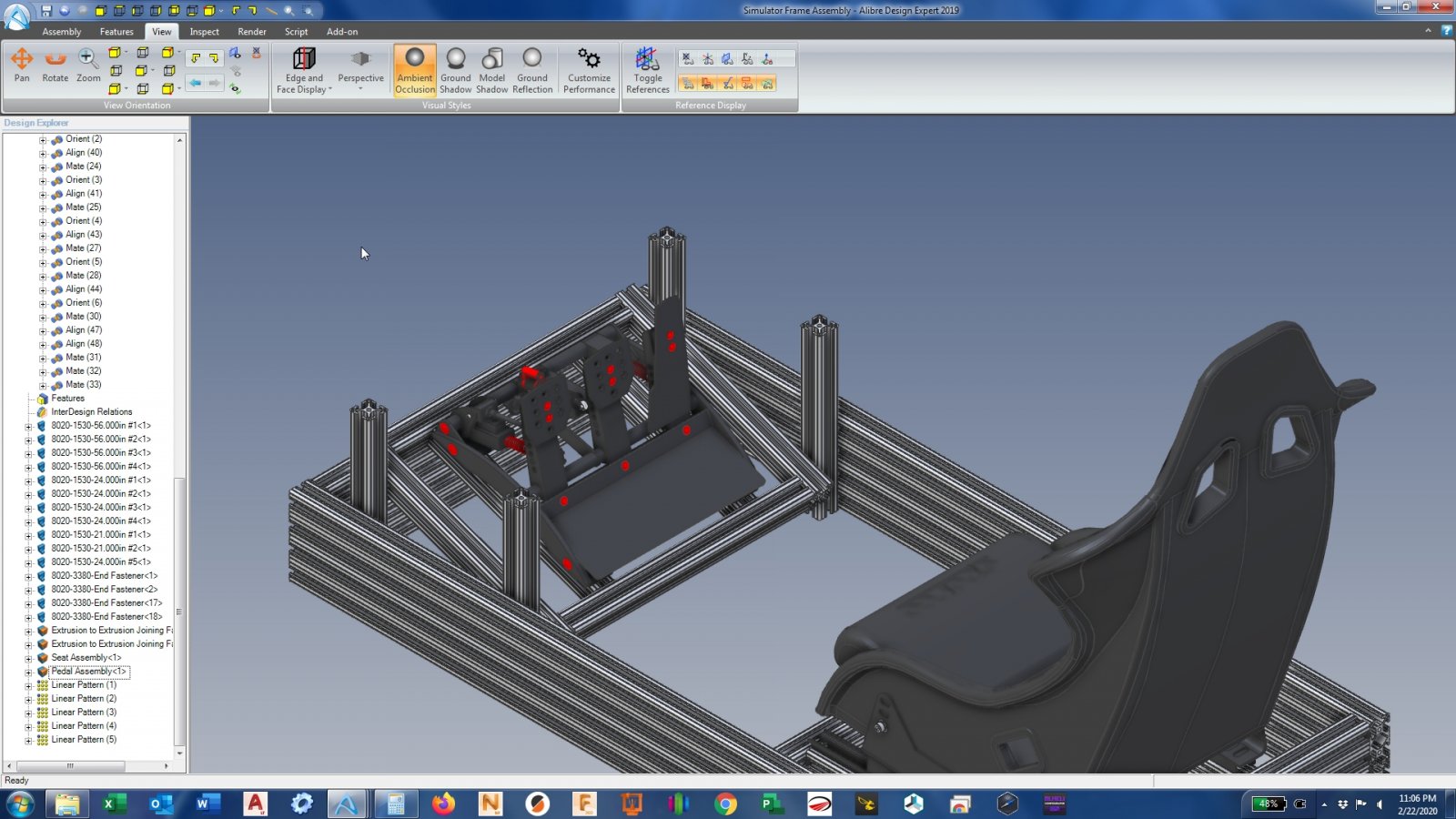Select 8020-3380-End Fastener<17> part
1456x819 pixels.
tap(106, 603)
